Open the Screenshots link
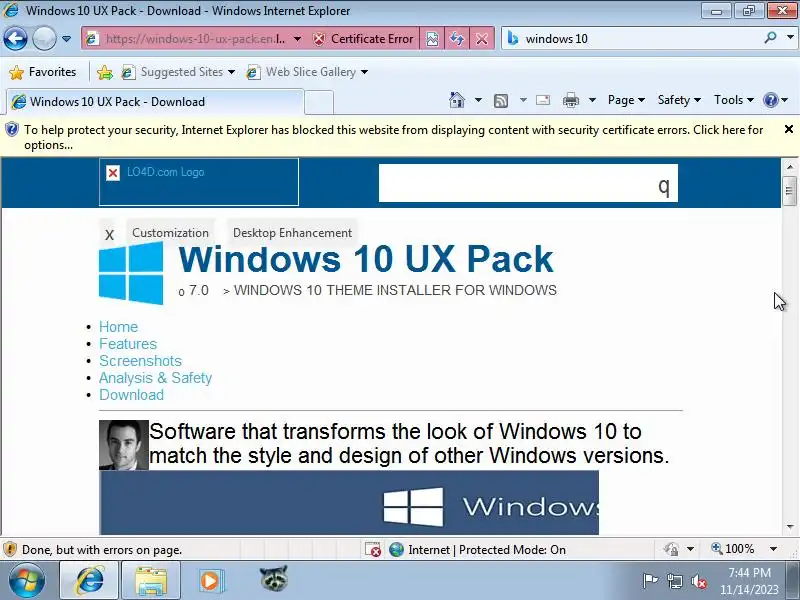The width and height of the screenshot is (800, 600). point(140,361)
